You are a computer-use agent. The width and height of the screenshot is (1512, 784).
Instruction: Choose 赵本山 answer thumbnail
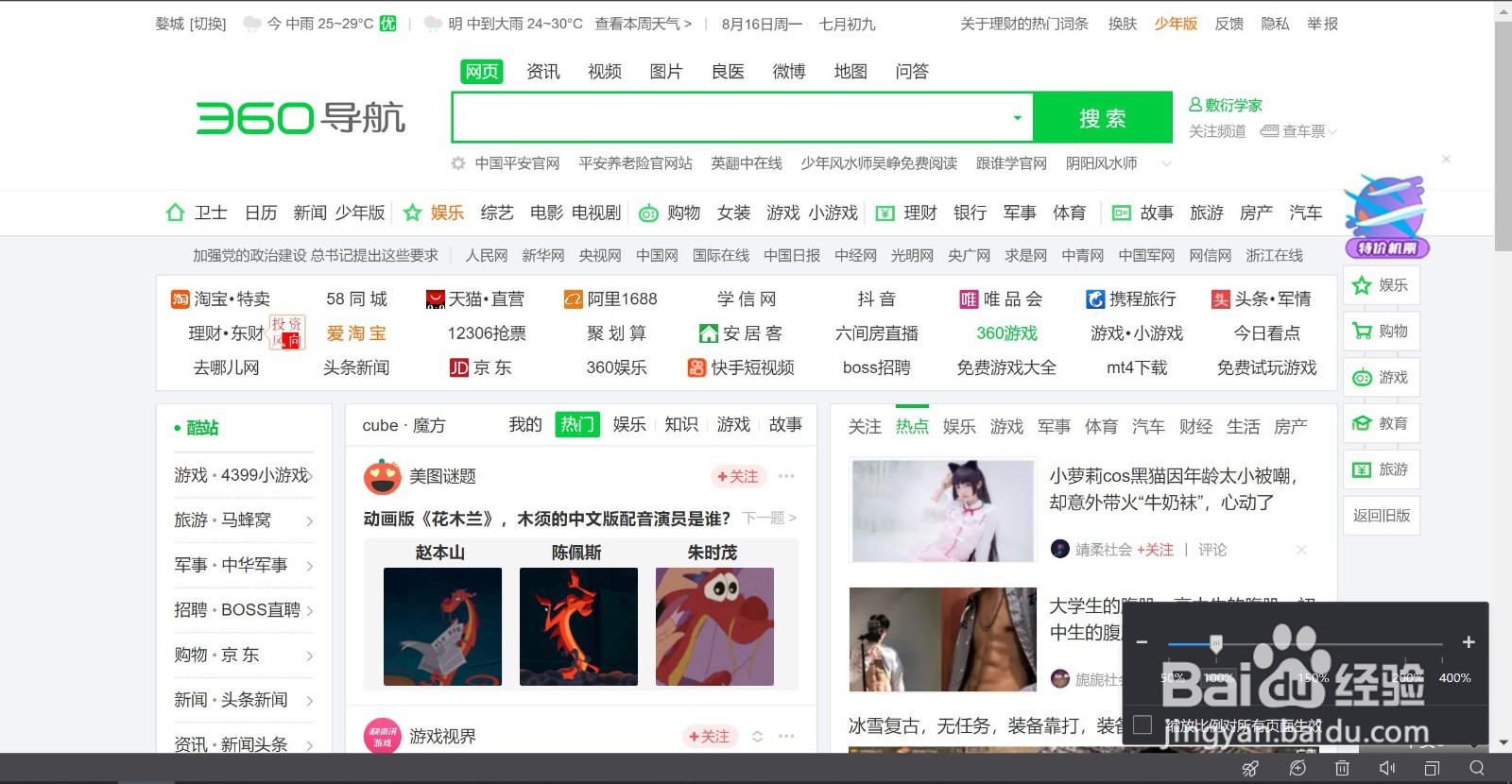[442, 626]
